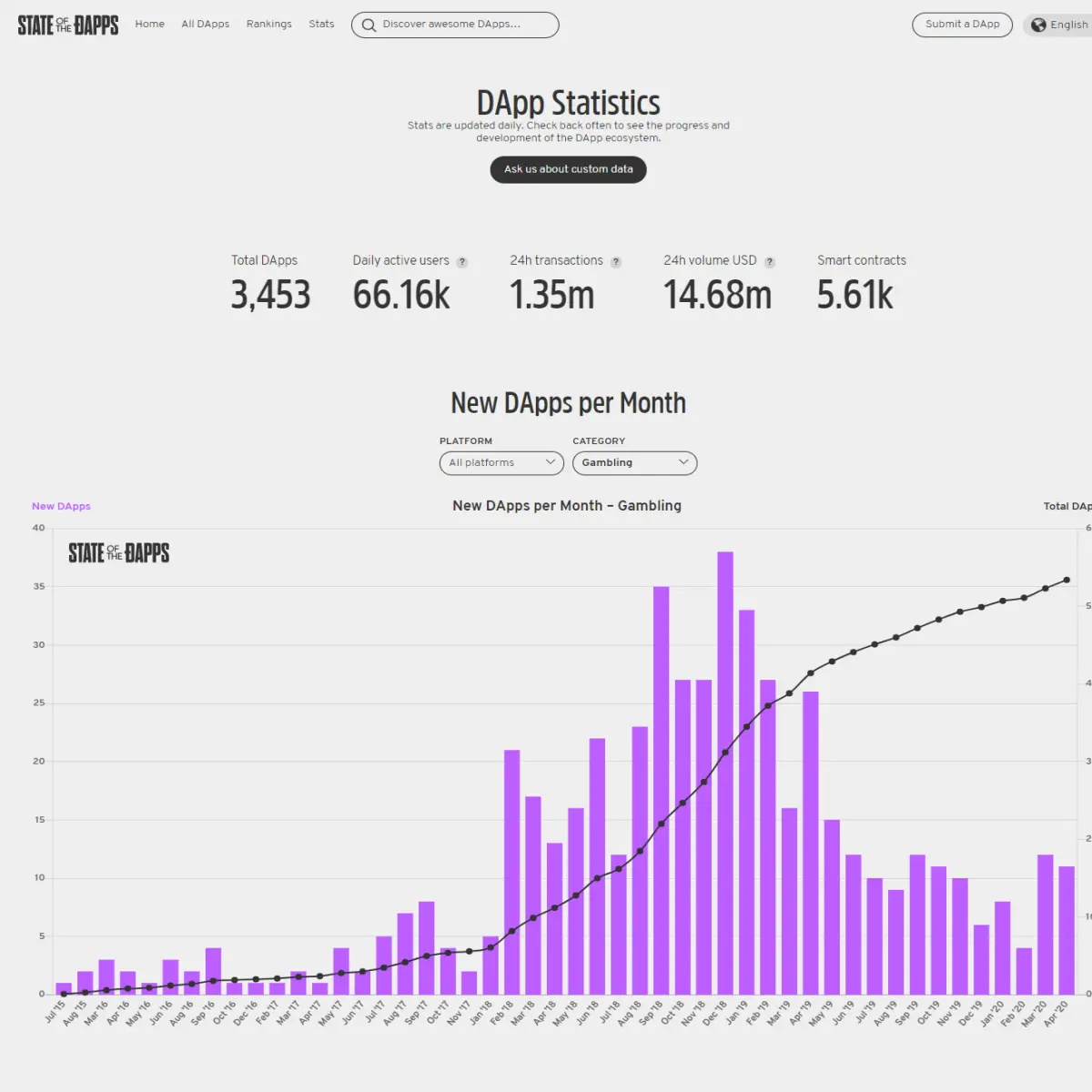The width and height of the screenshot is (1092, 1092).
Task: Click the New DApps axis legend label
Action: point(61,506)
